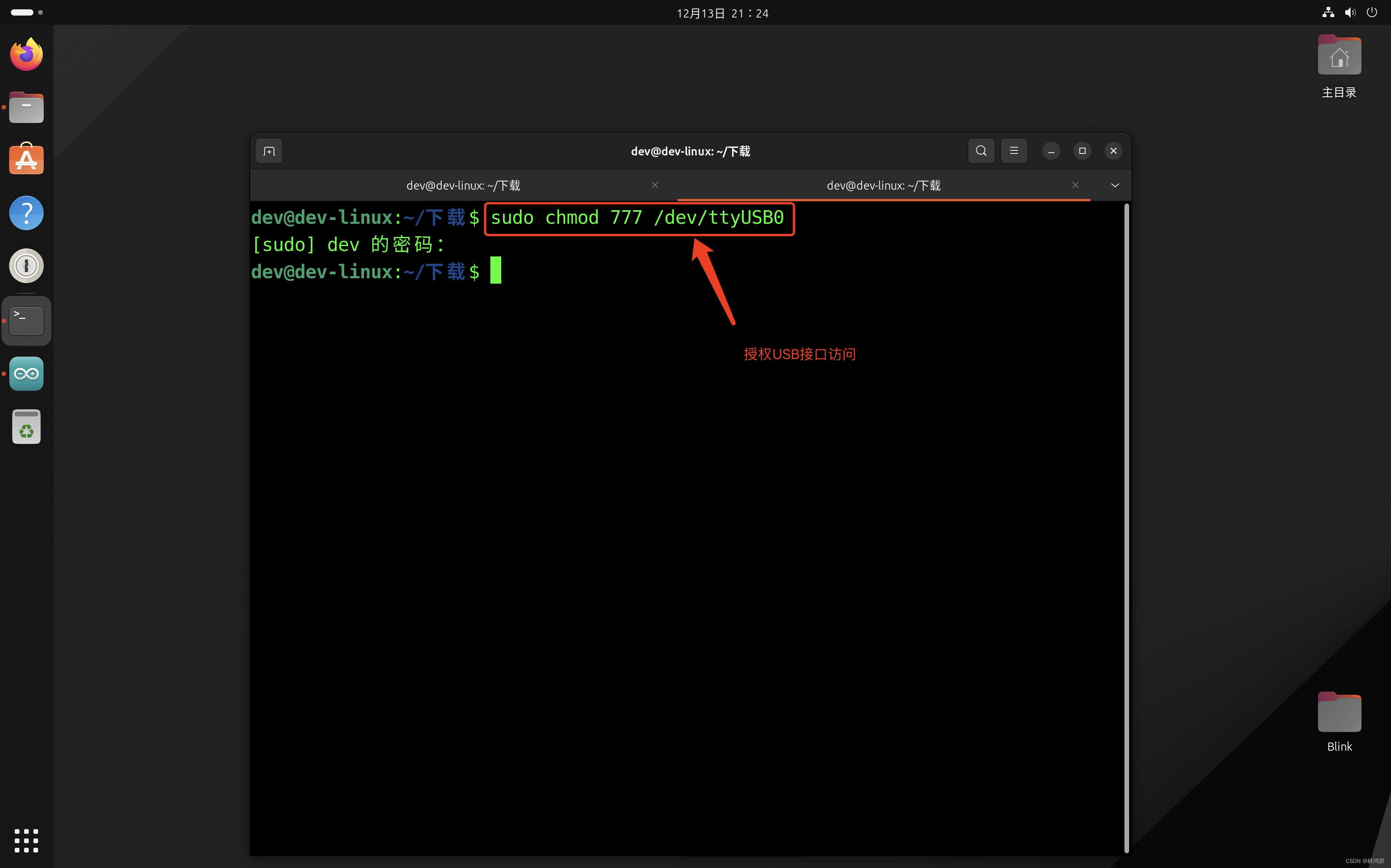Click the terminal title 'dev@dev-linux: ~/下载'
The height and width of the screenshot is (868, 1391).
click(690, 151)
